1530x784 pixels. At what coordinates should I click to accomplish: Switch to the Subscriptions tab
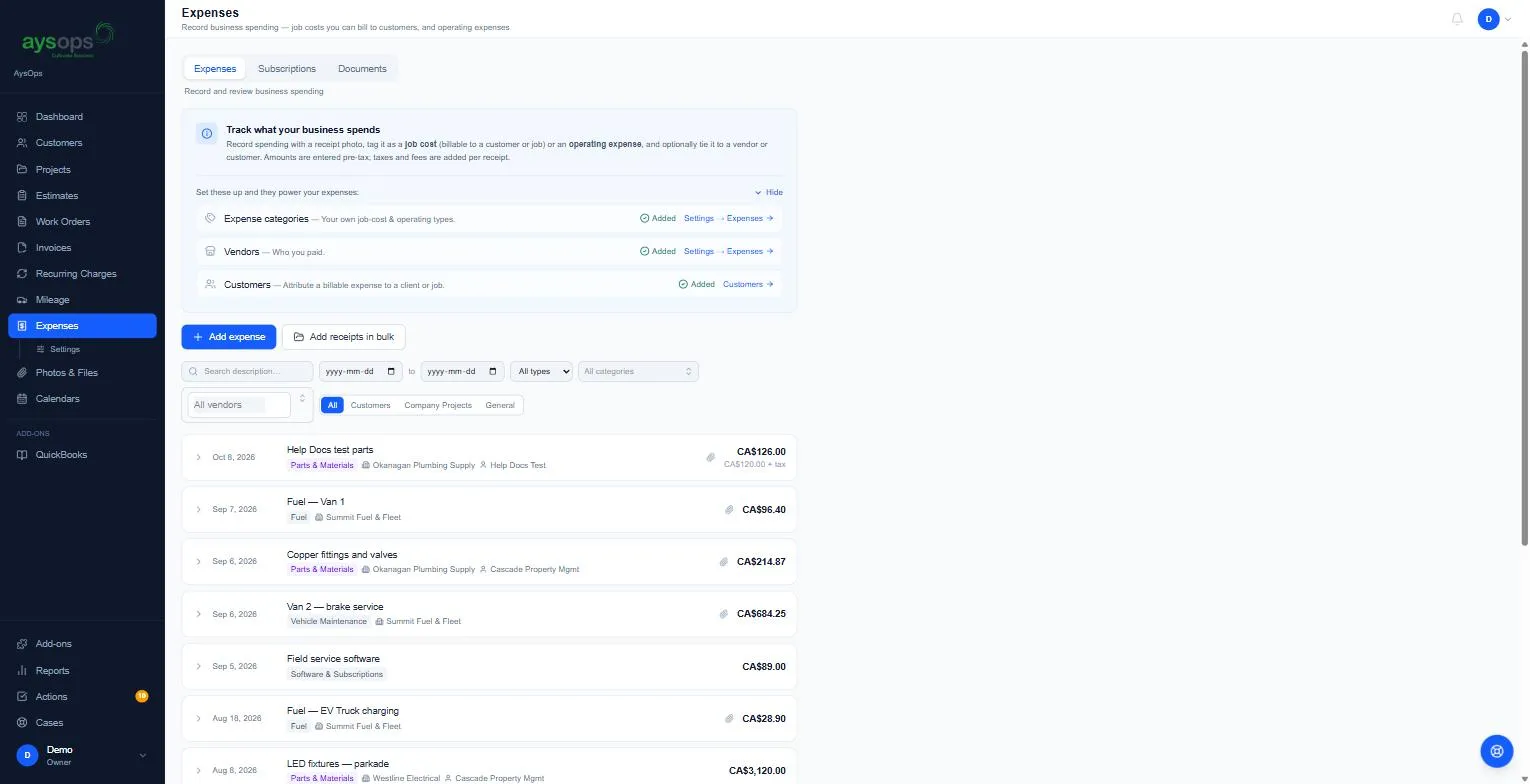pos(287,69)
